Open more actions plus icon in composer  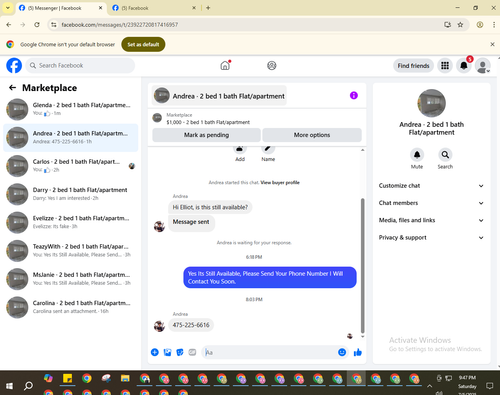tap(155, 352)
